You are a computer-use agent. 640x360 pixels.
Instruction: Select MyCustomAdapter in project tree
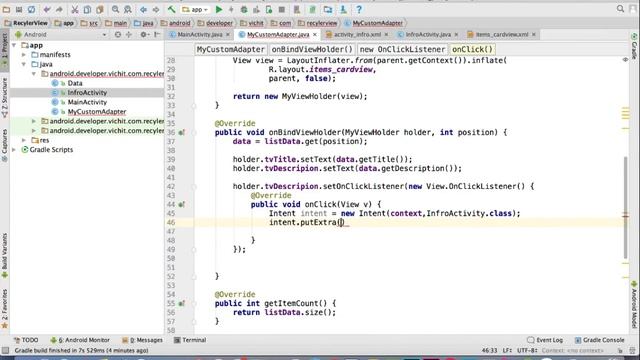click(x=97, y=111)
